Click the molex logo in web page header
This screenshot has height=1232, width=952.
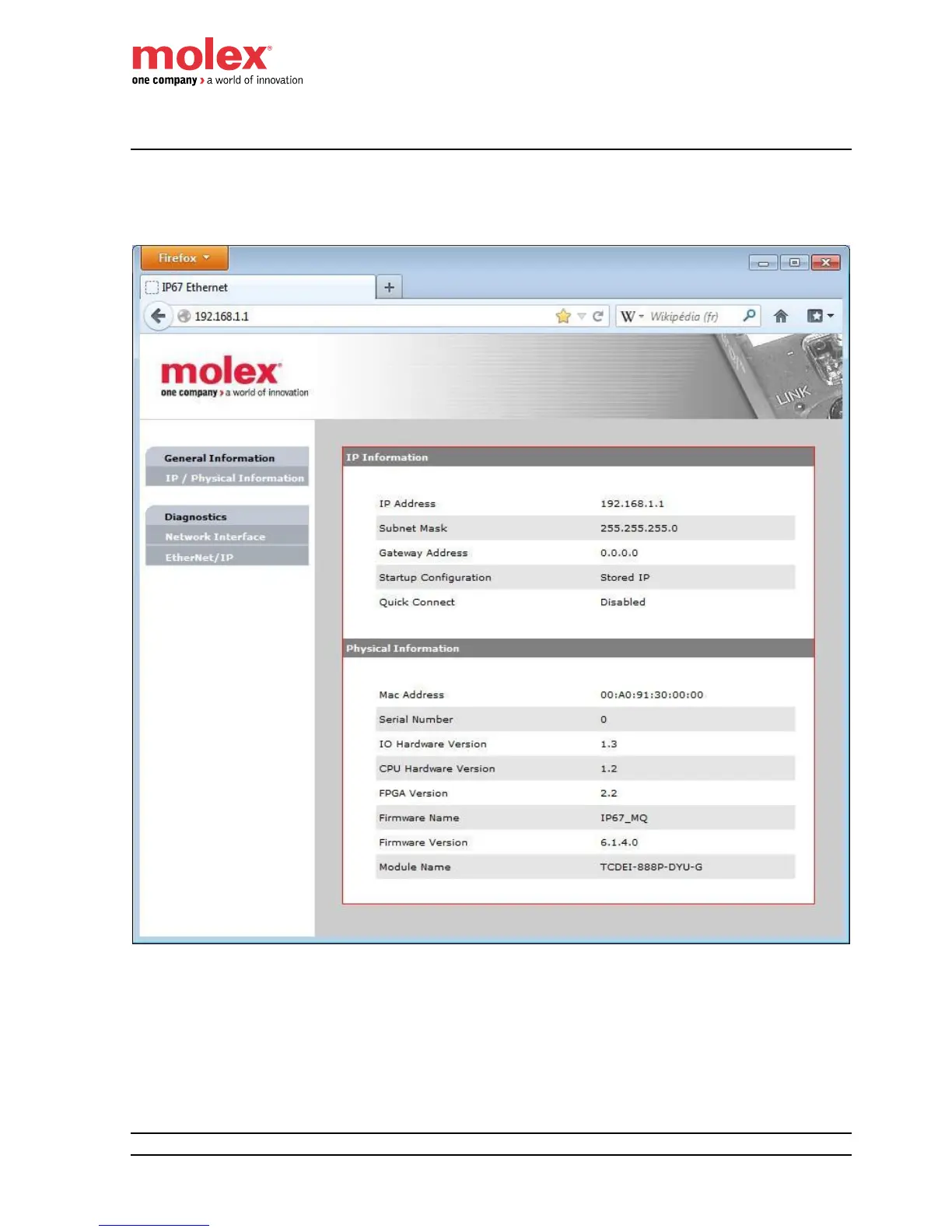point(234,377)
